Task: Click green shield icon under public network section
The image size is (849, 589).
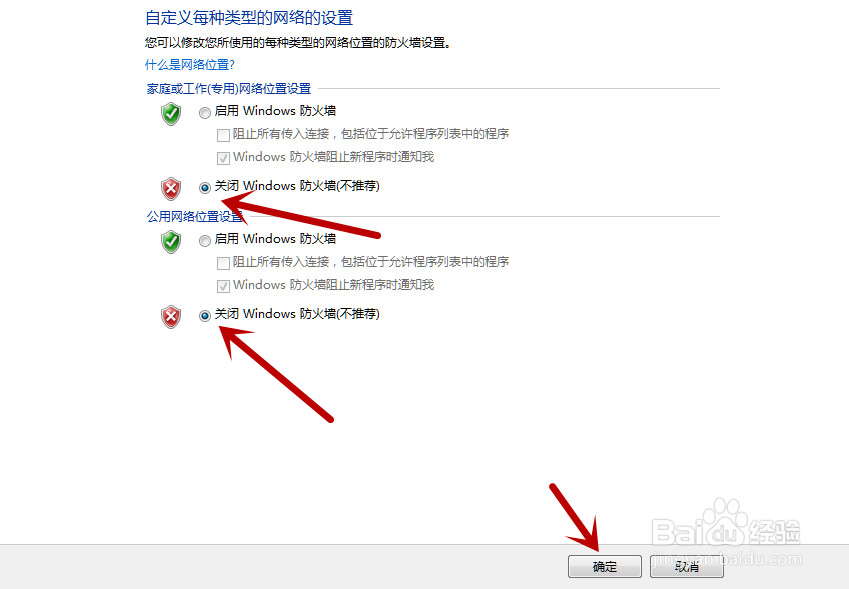Action: tap(171, 242)
